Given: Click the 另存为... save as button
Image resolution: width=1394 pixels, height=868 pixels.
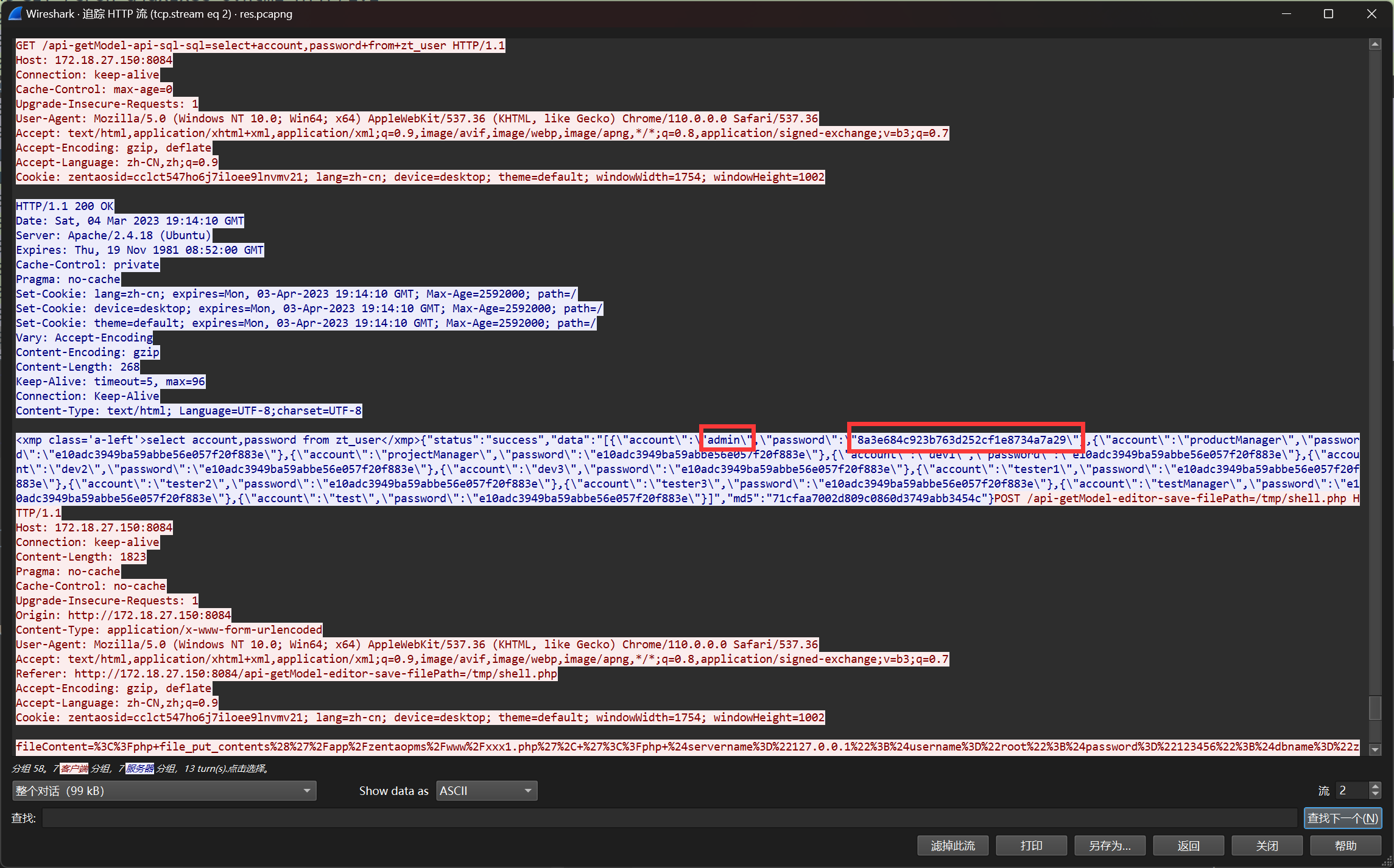Looking at the screenshot, I should click(1110, 845).
